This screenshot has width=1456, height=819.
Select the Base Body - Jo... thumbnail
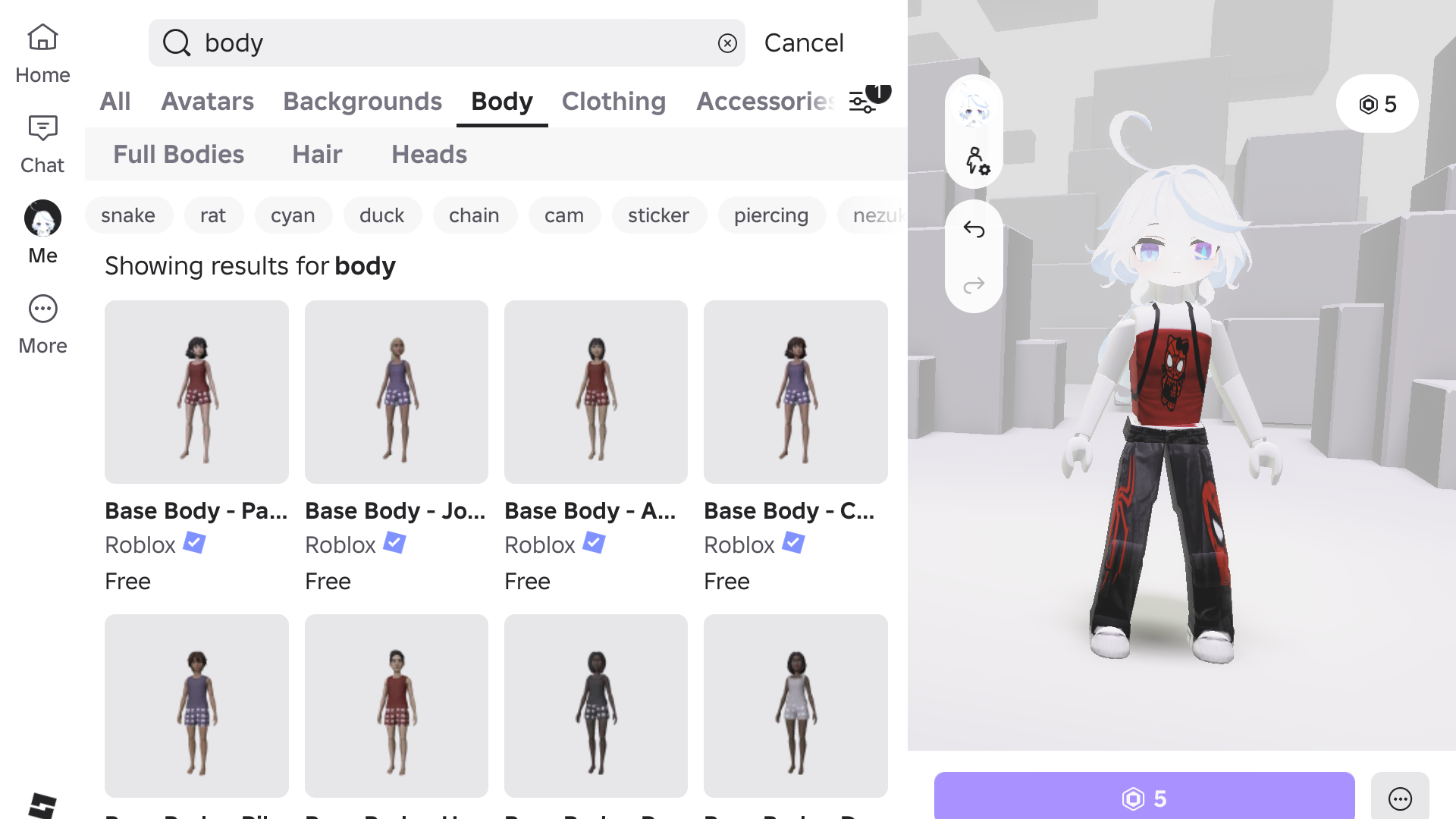tap(397, 392)
